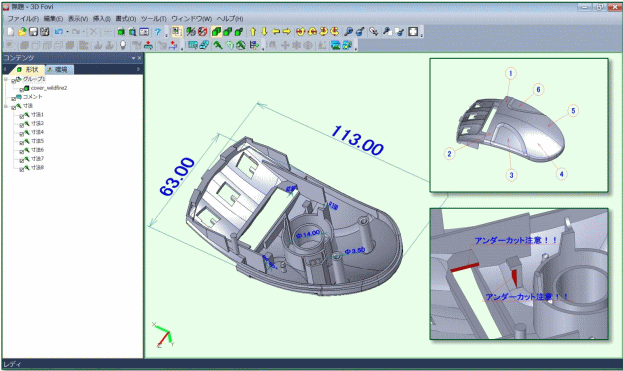
Task: Click the new file icon
Action: pyautogui.click(x=10, y=32)
